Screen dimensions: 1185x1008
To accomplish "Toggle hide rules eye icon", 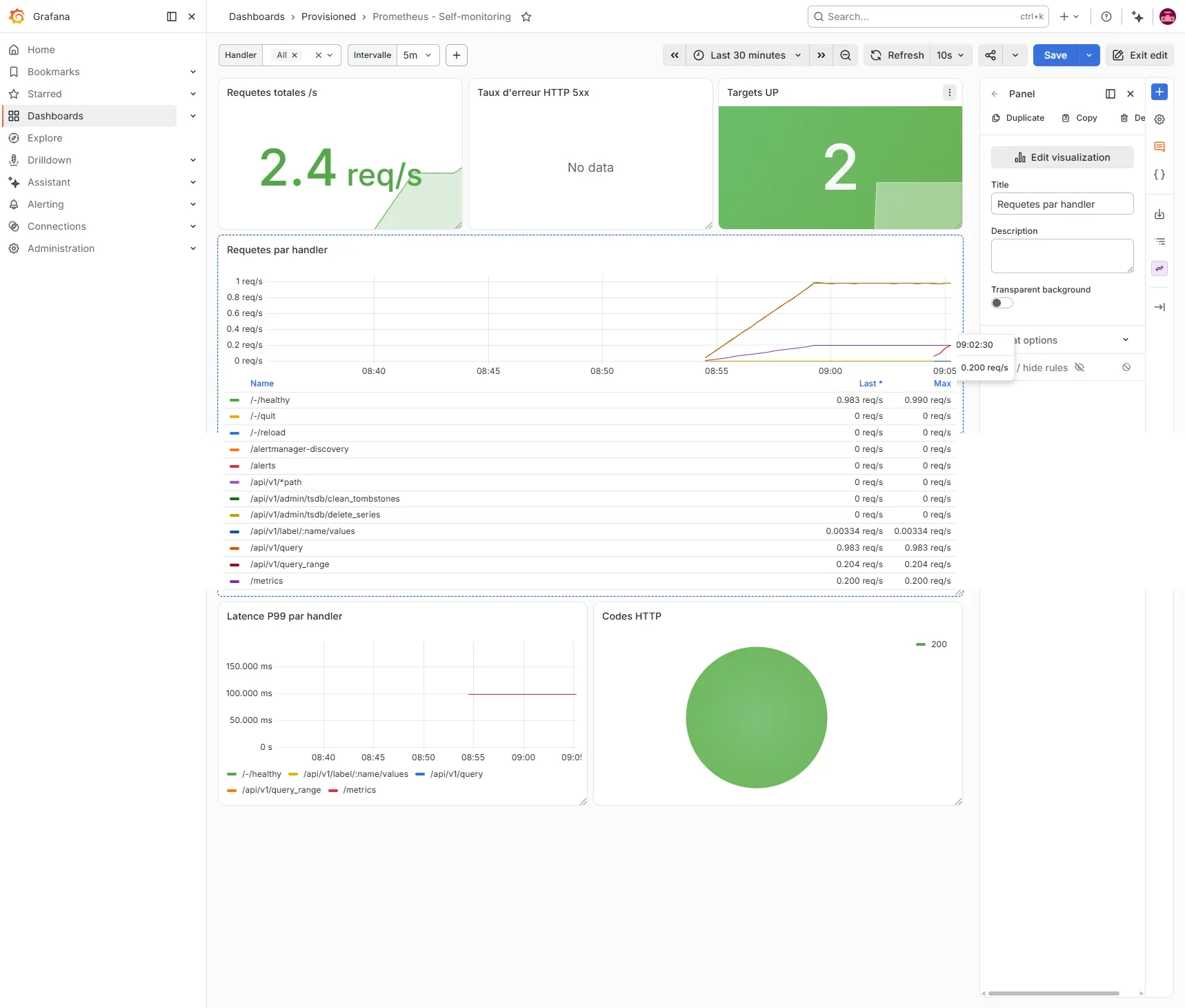I will 1080,368.
